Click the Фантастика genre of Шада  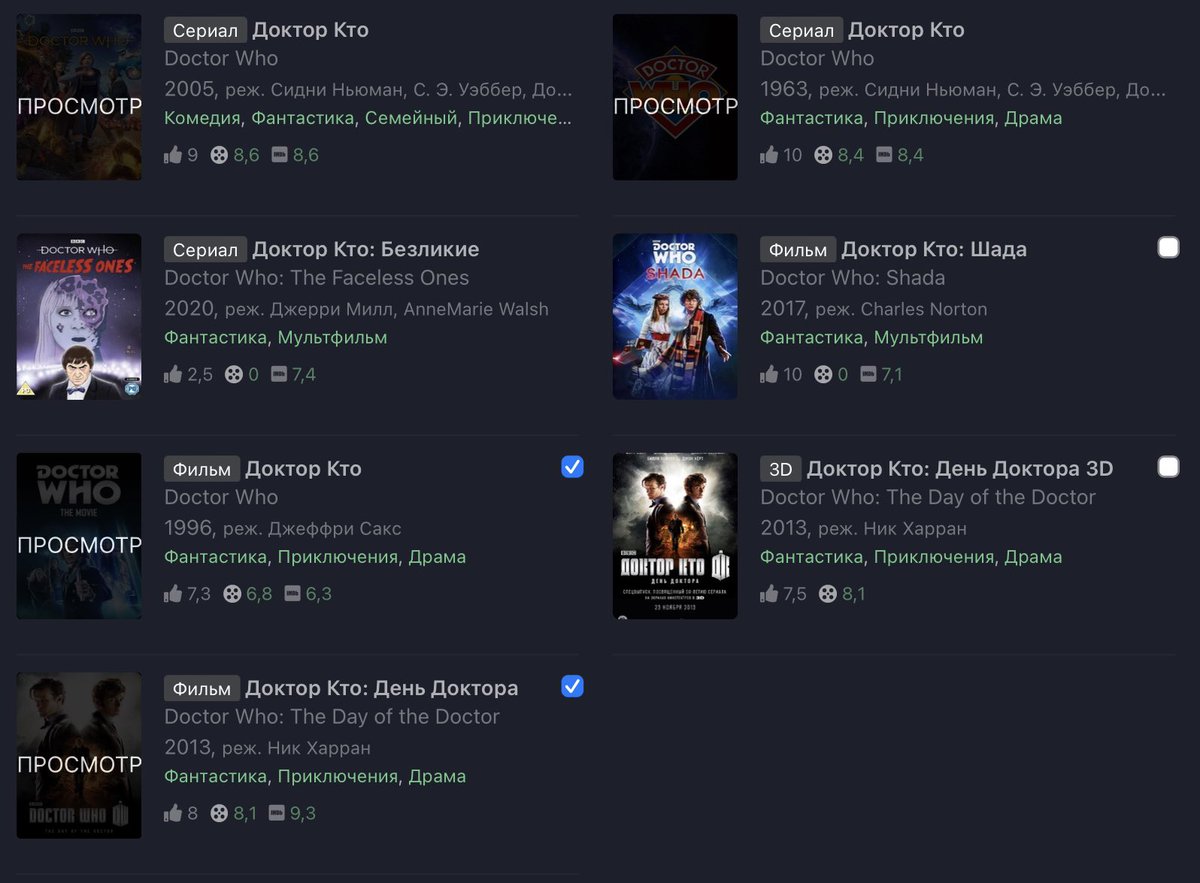[812, 337]
